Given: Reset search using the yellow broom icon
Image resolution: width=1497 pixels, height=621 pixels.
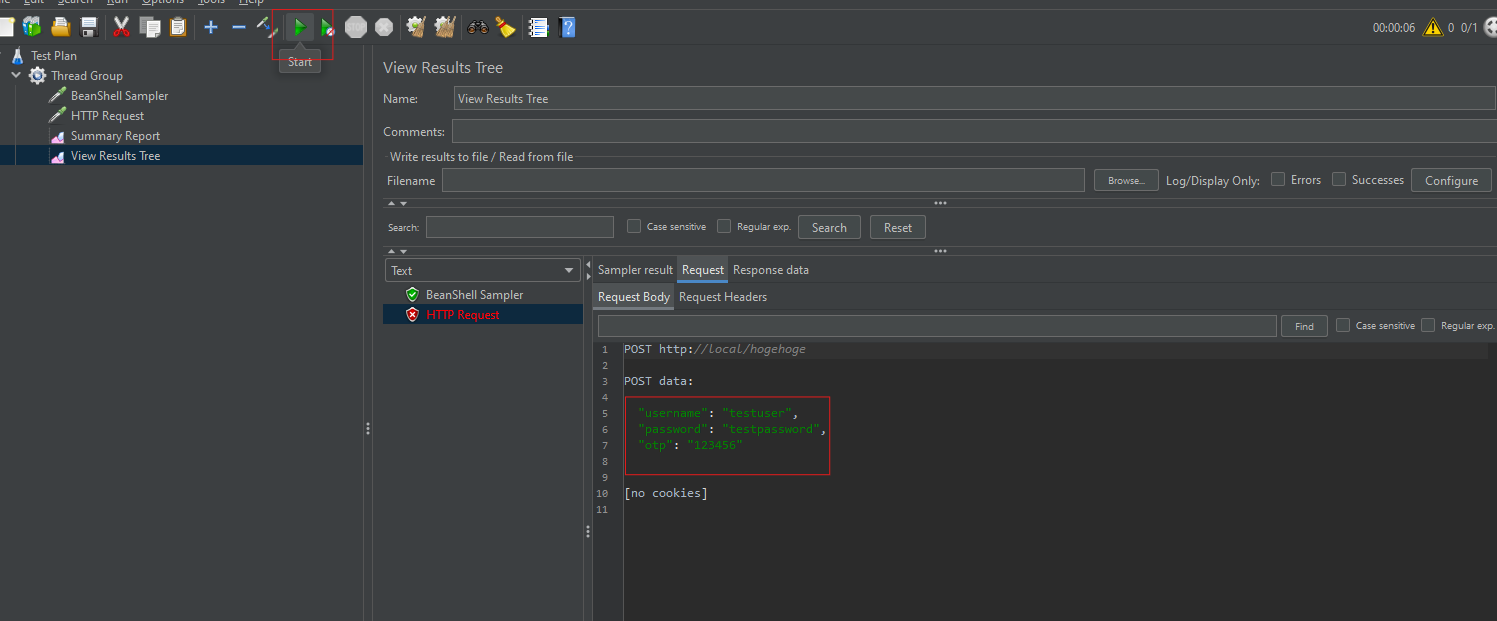Looking at the screenshot, I should [505, 28].
